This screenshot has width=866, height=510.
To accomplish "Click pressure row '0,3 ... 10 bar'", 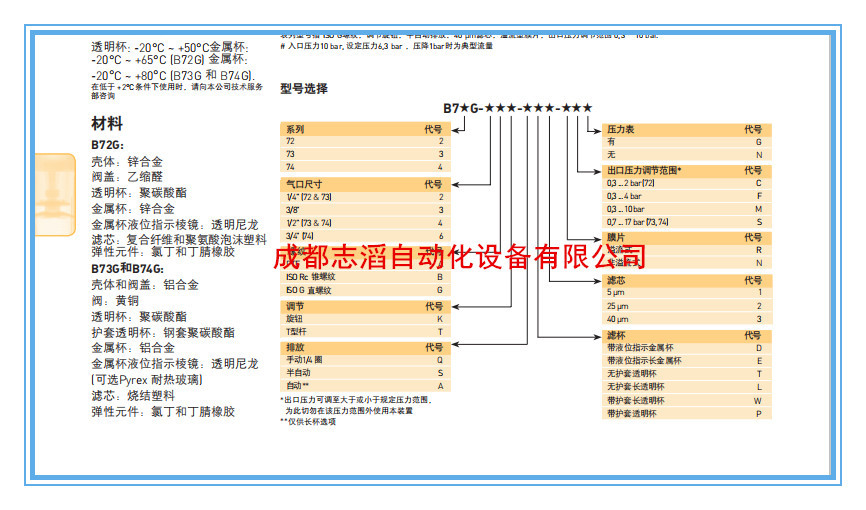I will coord(687,209).
